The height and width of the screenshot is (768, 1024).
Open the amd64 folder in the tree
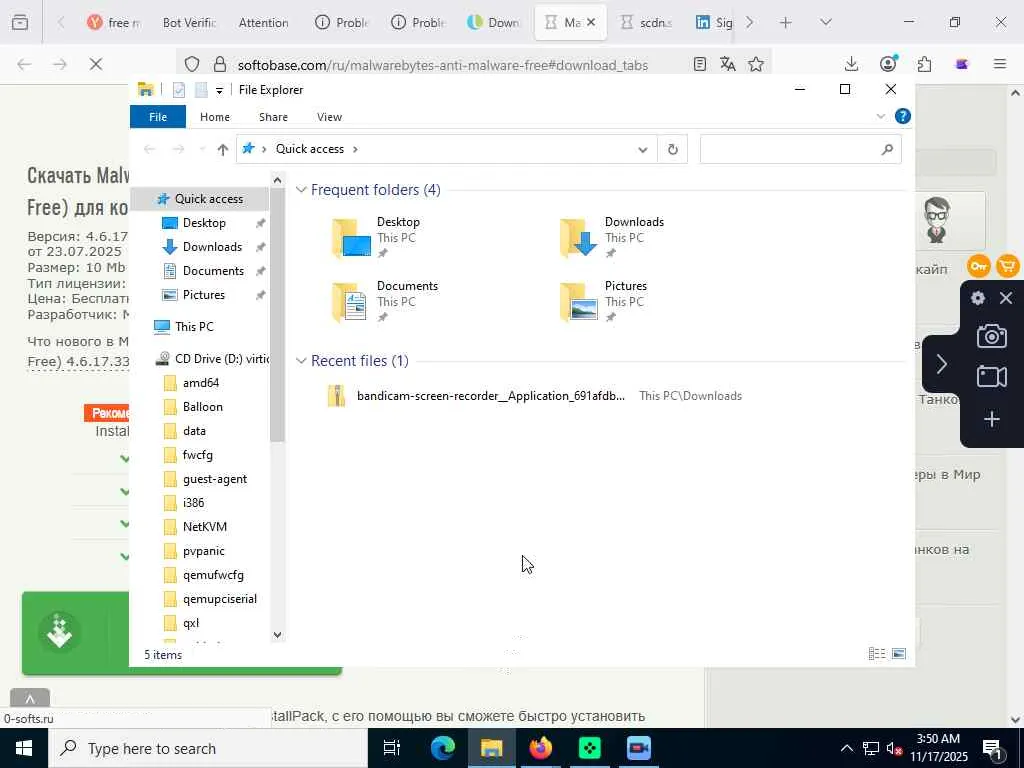(200, 383)
